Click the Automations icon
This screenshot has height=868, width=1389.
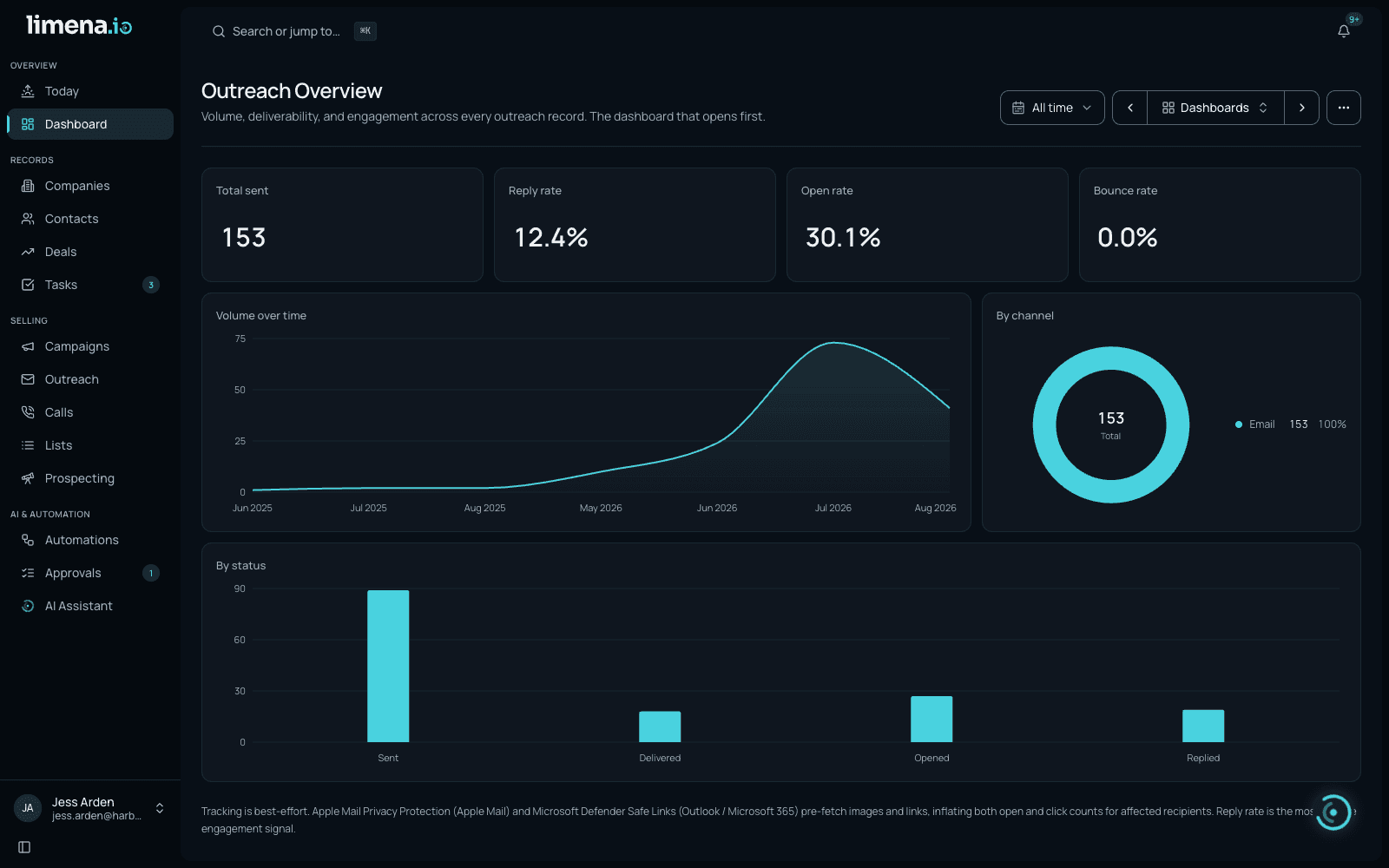28,540
